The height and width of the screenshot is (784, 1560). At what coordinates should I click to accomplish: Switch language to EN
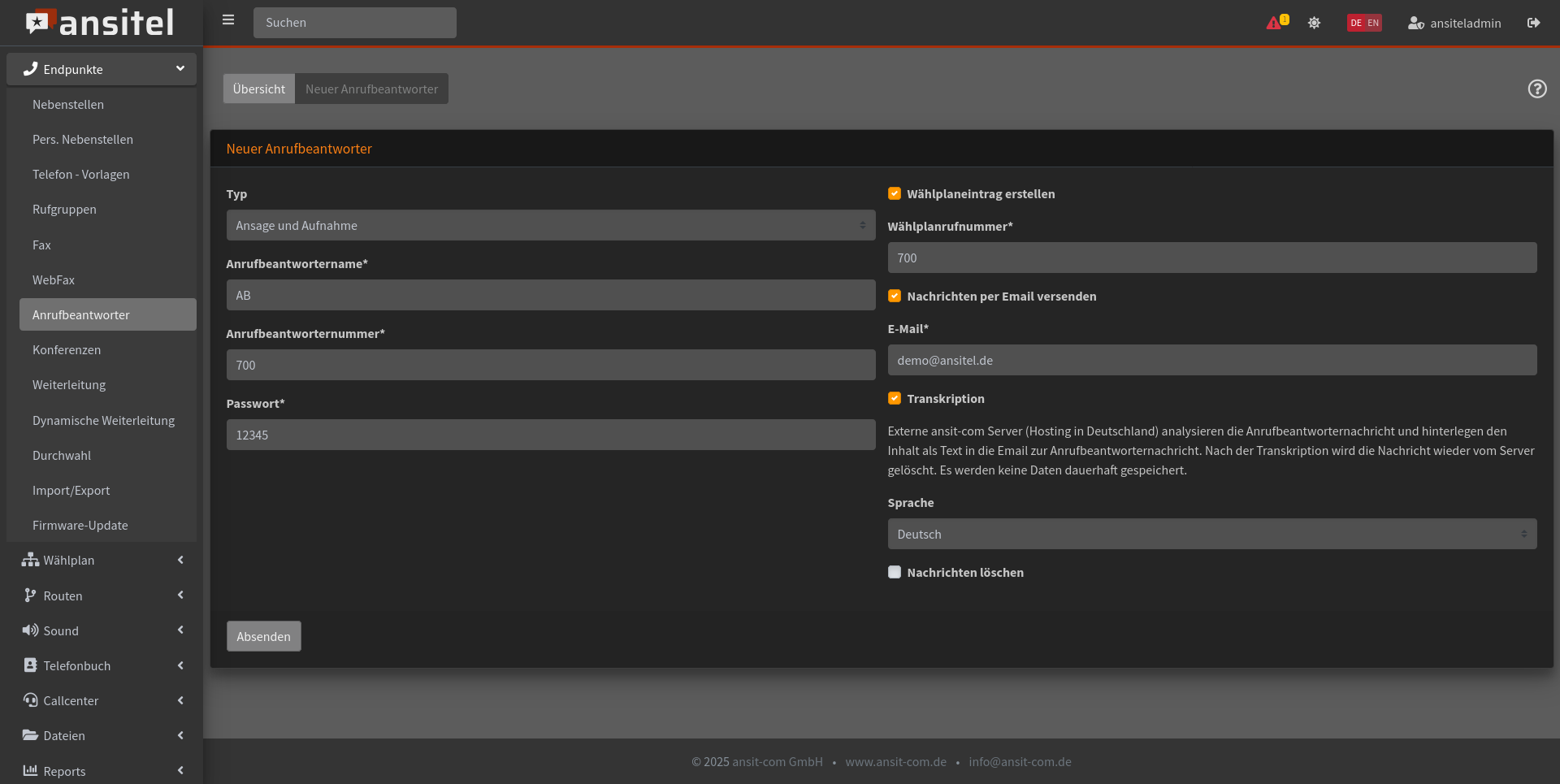click(x=1373, y=23)
